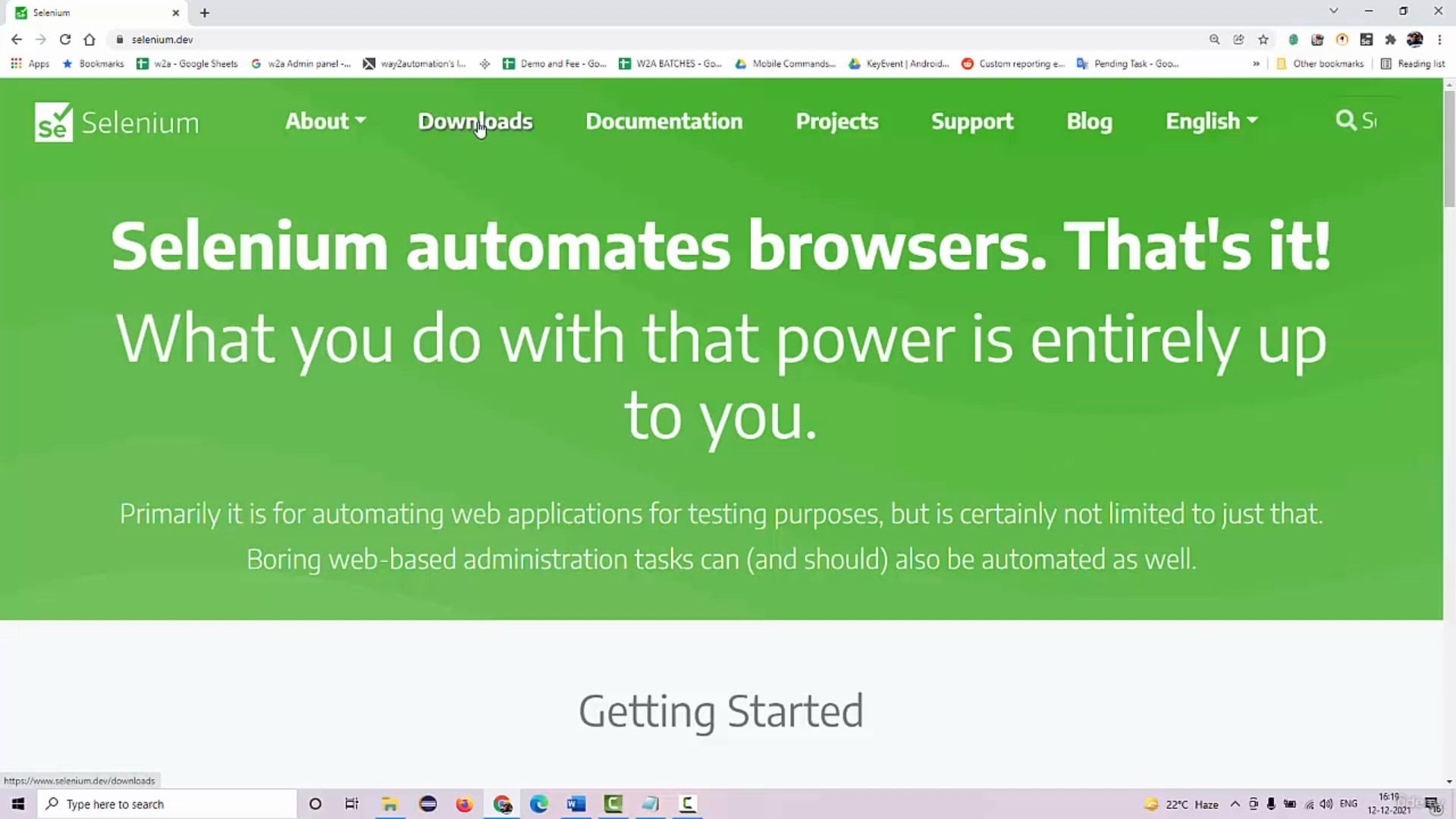1456x819 pixels.
Task: Open the Chrome three-dot menu
Action: point(1439,39)
